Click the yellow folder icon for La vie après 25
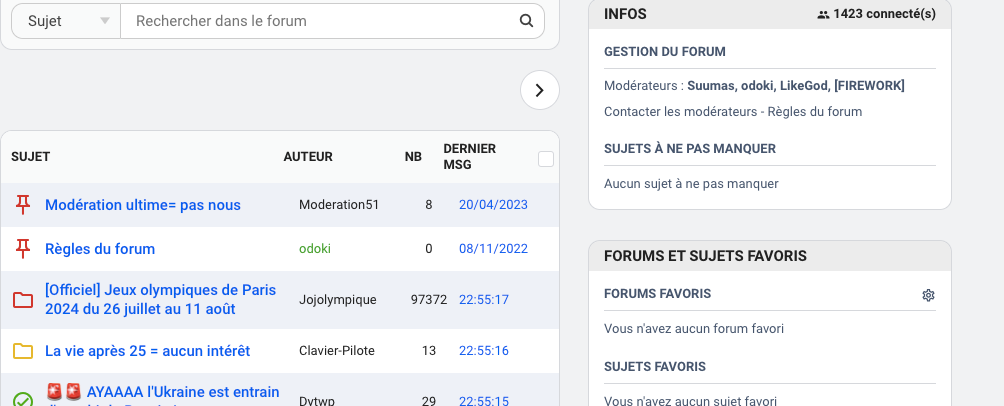 point(23,351)
